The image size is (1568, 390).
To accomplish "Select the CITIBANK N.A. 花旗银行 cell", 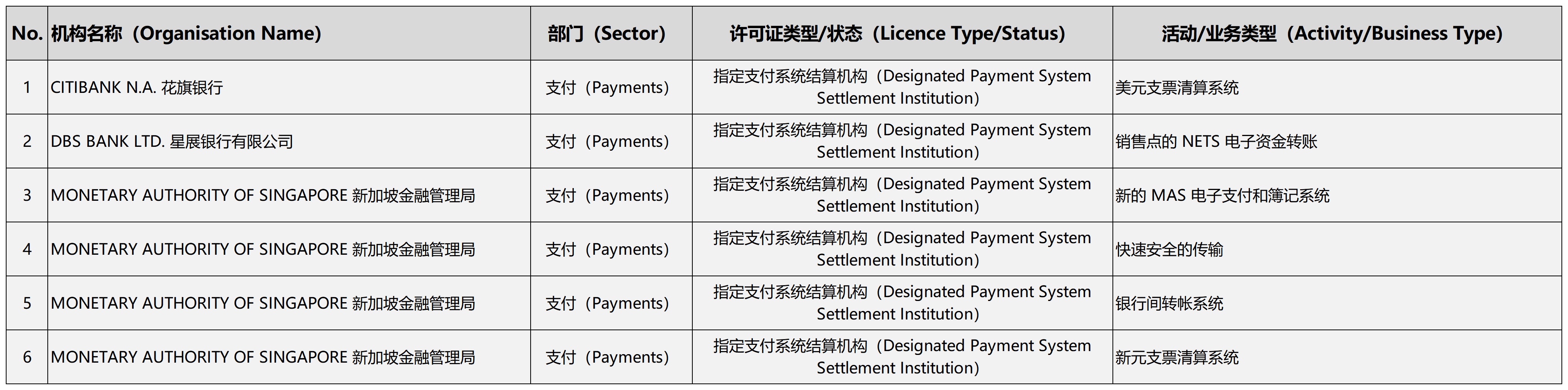I will pyautogui.click(x=289, y=87).
